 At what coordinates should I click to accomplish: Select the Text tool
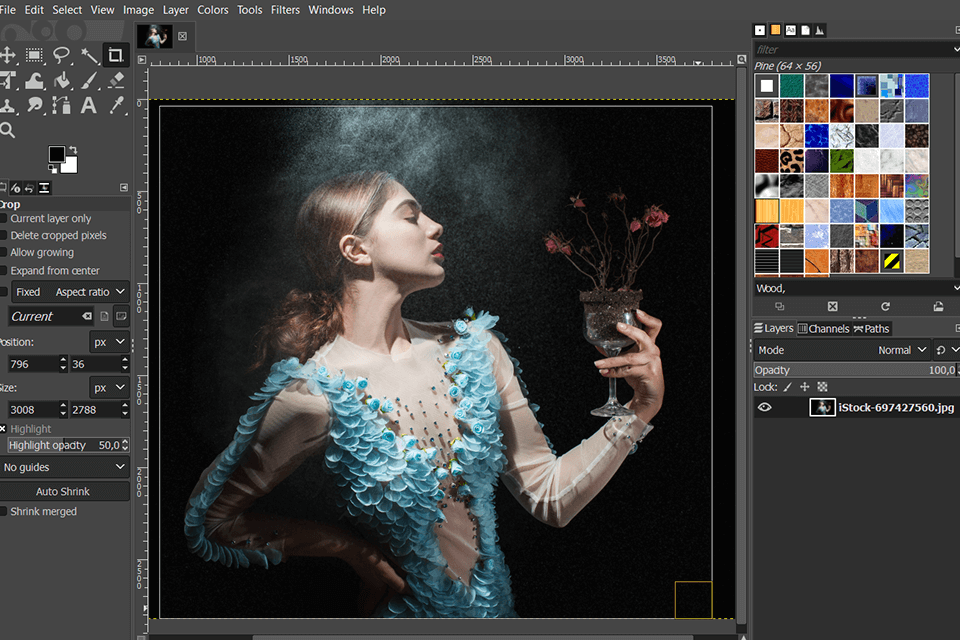pos(89,105)
